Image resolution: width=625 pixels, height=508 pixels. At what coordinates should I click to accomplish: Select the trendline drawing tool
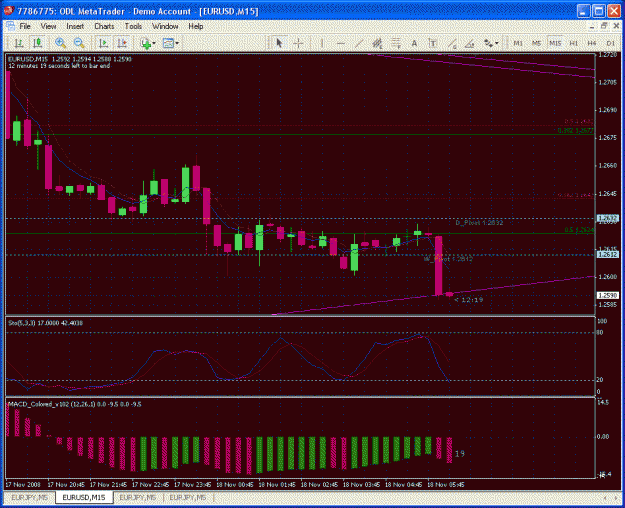click(x=359, y=43)
